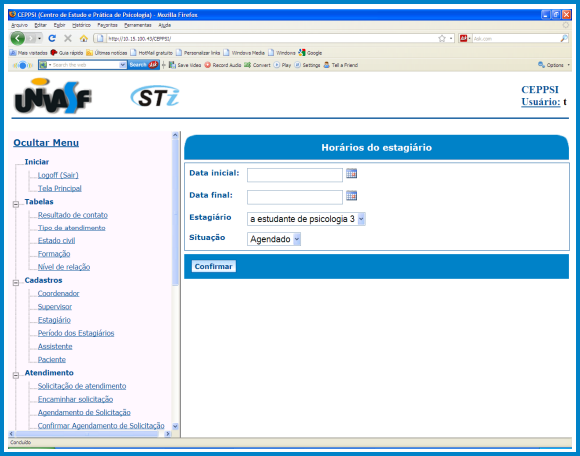Open the Situação dropdown showing Agendado
Image resolution: width=580 pixels, height=456 pixels.
(274, 239)
